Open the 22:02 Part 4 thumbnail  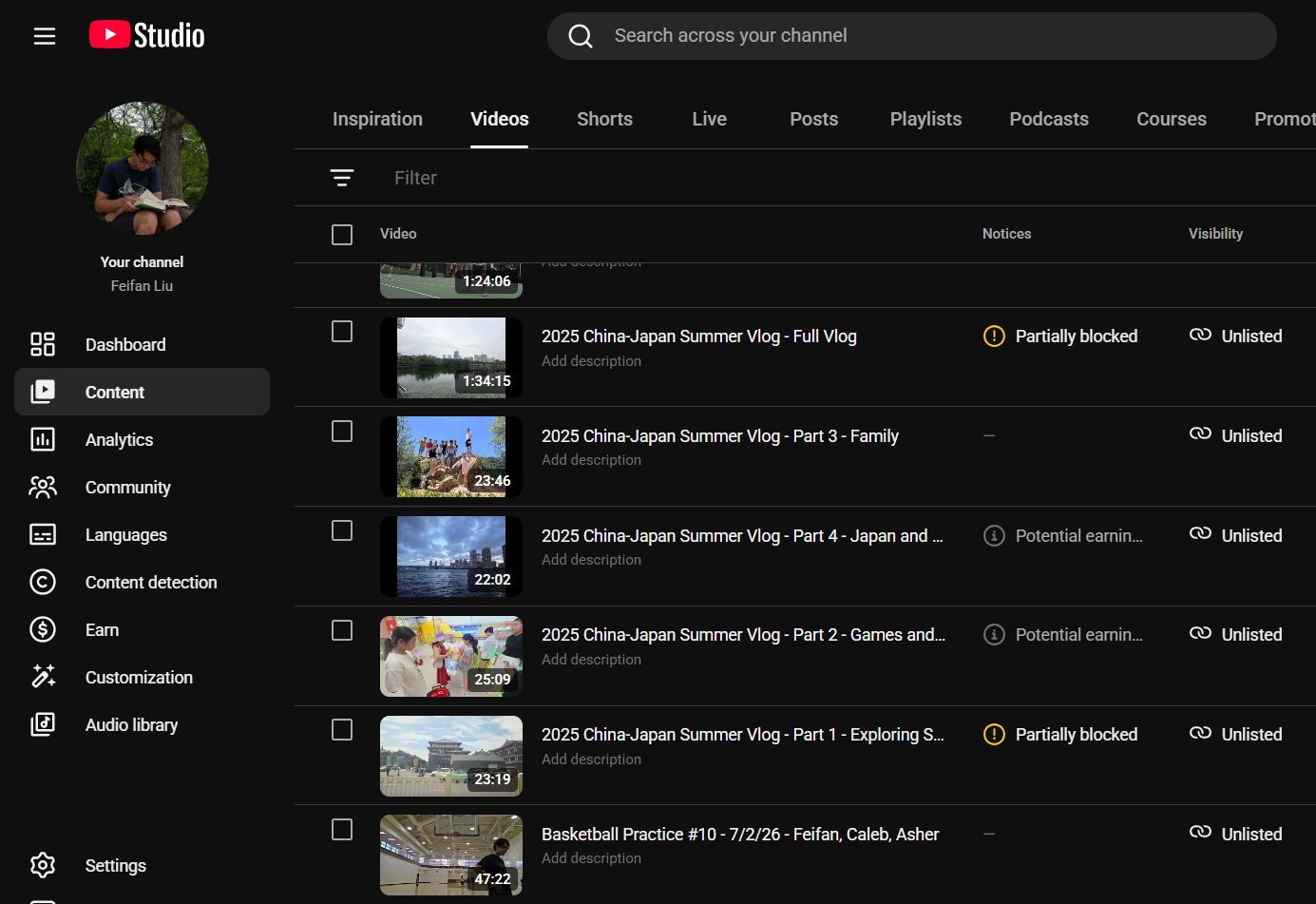451,556
